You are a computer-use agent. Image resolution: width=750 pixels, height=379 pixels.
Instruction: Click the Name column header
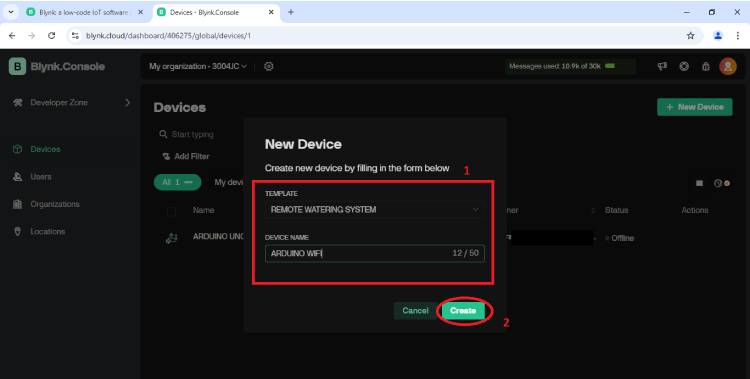click(203, 210)
